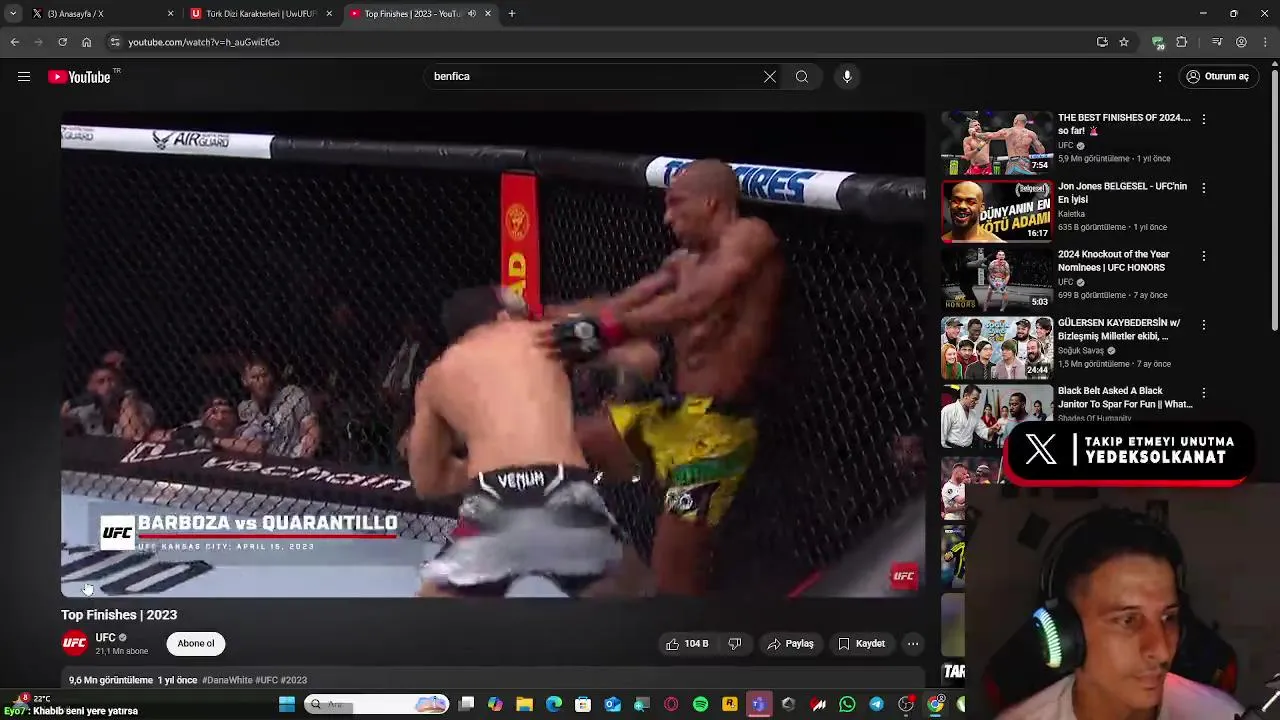Viewport: 1280px width, 720px height.
Task: Open GÜLERSEN KAYBEDERSİN video thumbnail
Action: click(997, 348)
